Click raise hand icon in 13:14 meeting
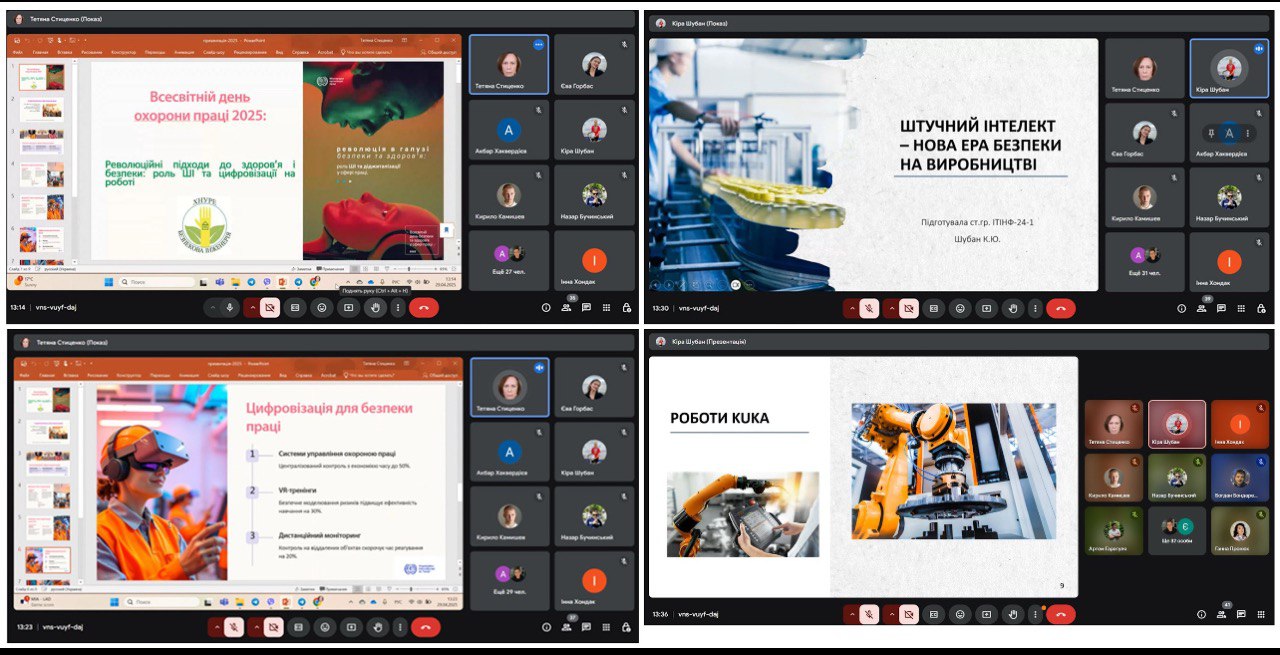1280x655 pixels. coord(375,308)
